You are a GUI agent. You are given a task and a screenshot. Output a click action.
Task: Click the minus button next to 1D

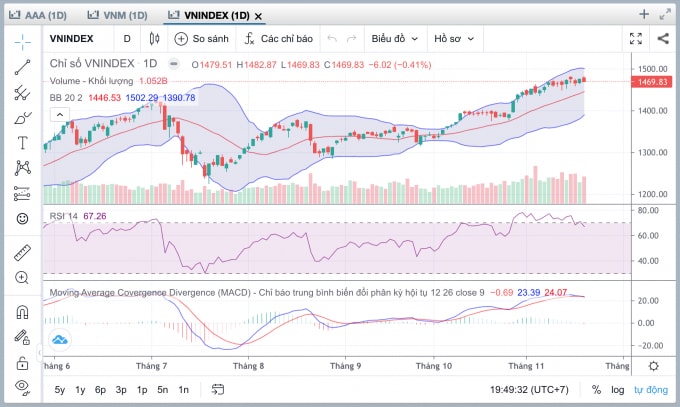click(x=173, y=64)
